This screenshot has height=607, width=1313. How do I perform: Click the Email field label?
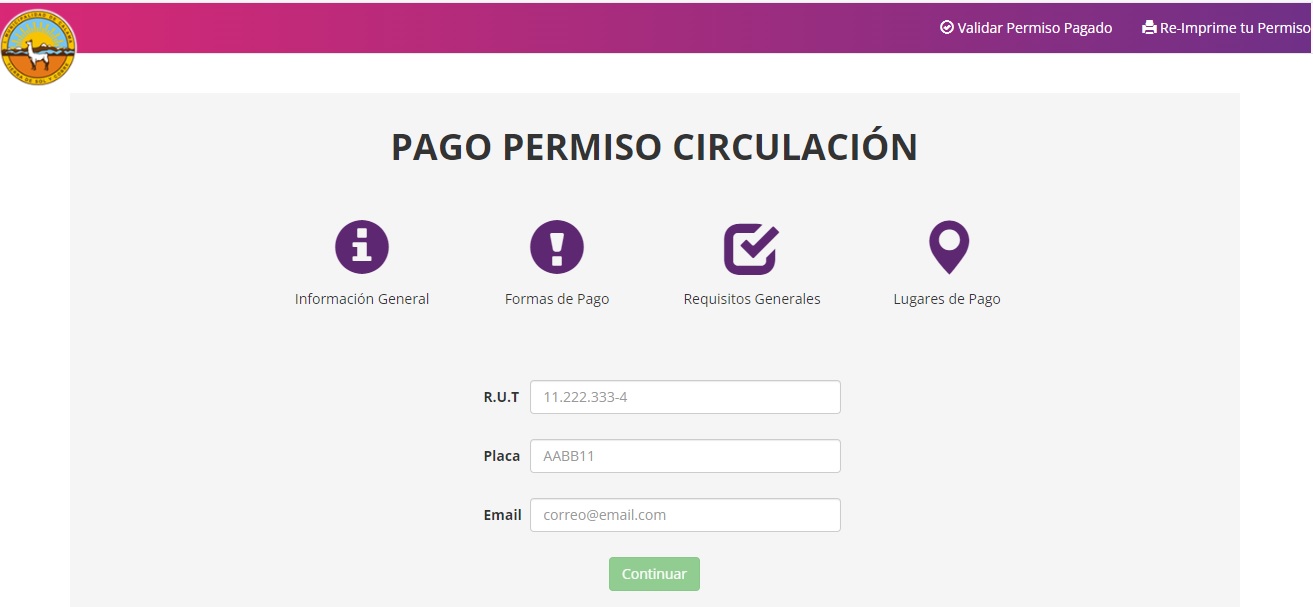tap(503, 514)
